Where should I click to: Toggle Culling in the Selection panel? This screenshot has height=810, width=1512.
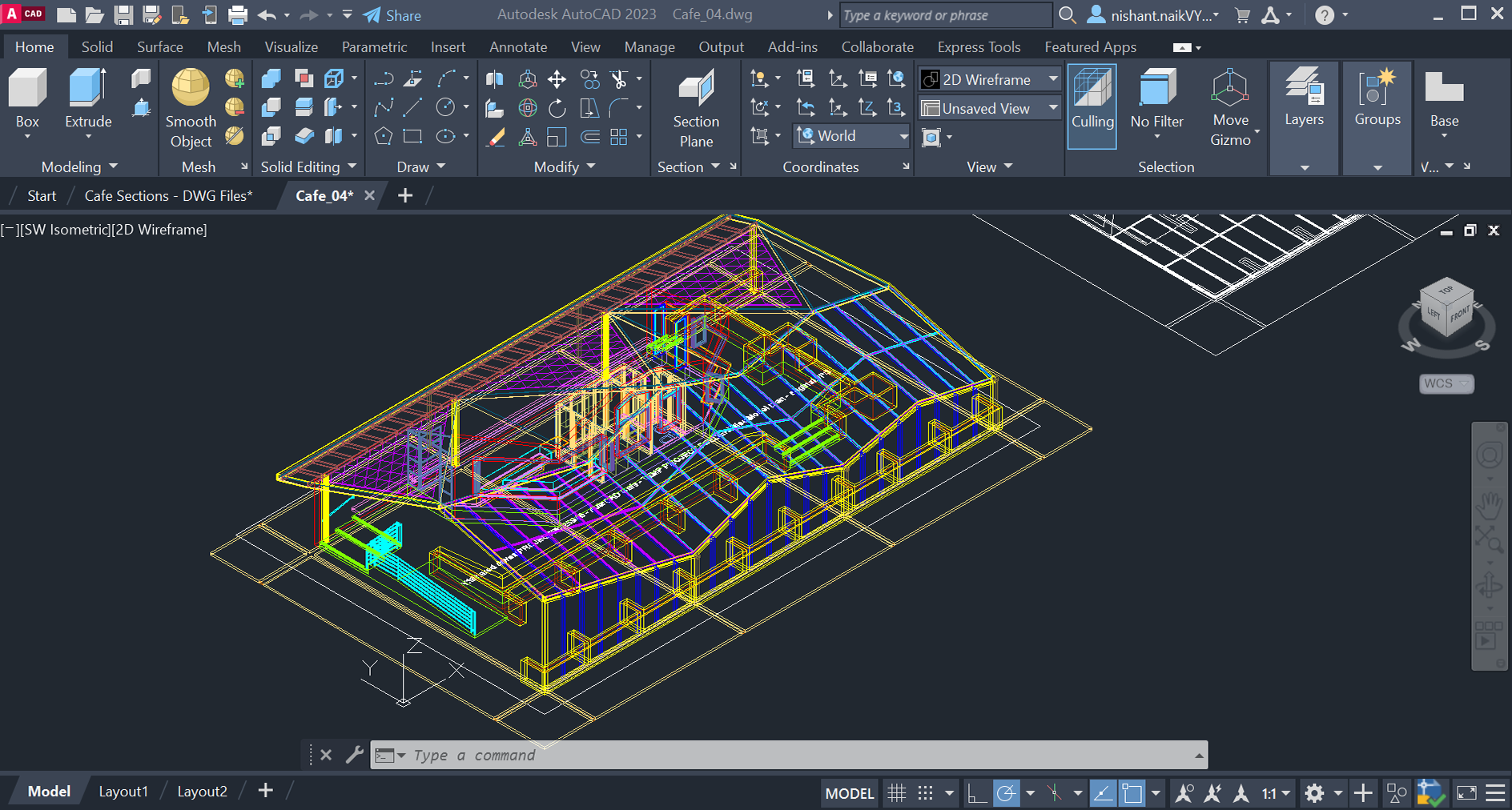(1092, 104)
